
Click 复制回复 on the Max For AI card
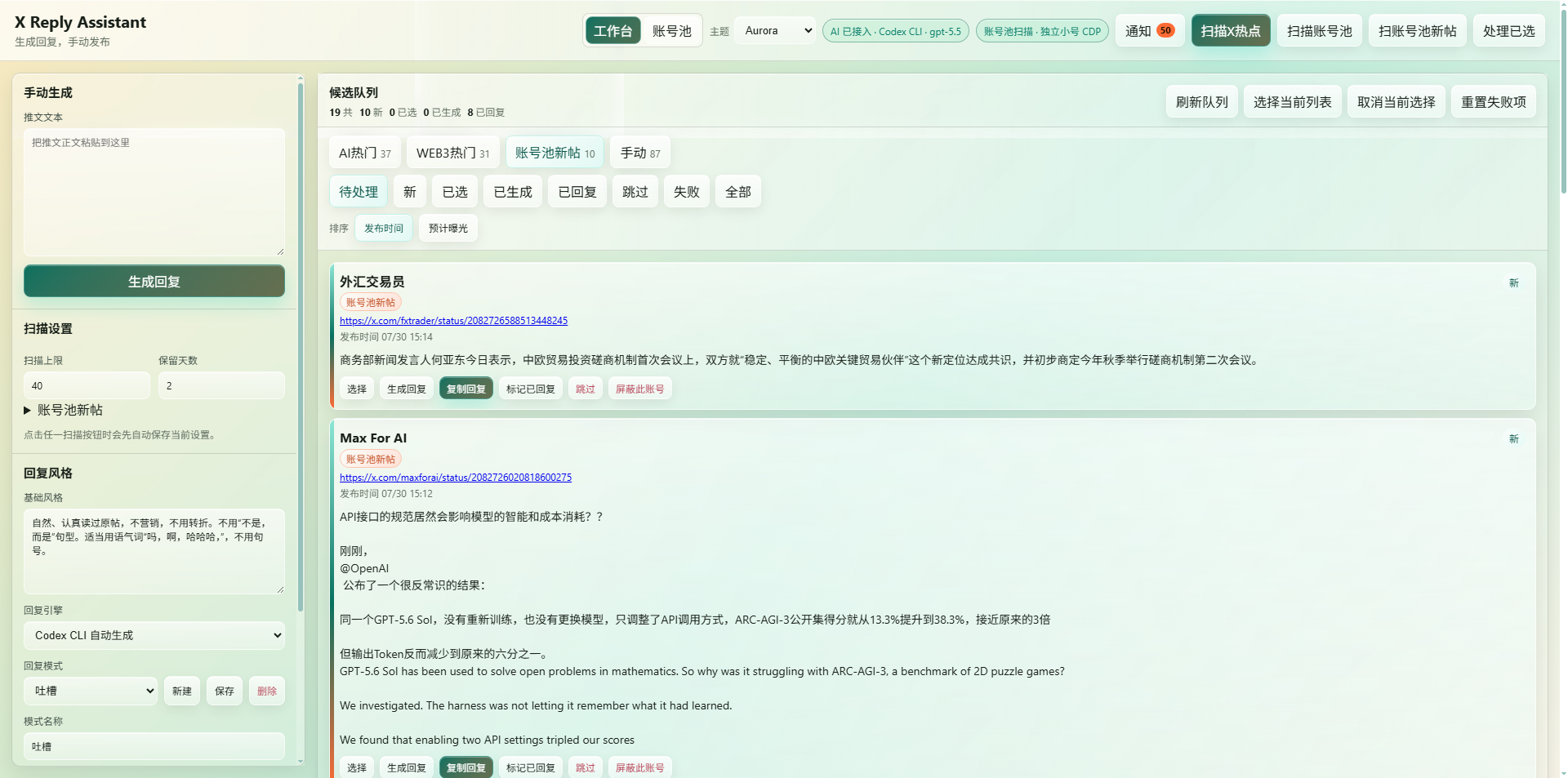click(466, 767)
